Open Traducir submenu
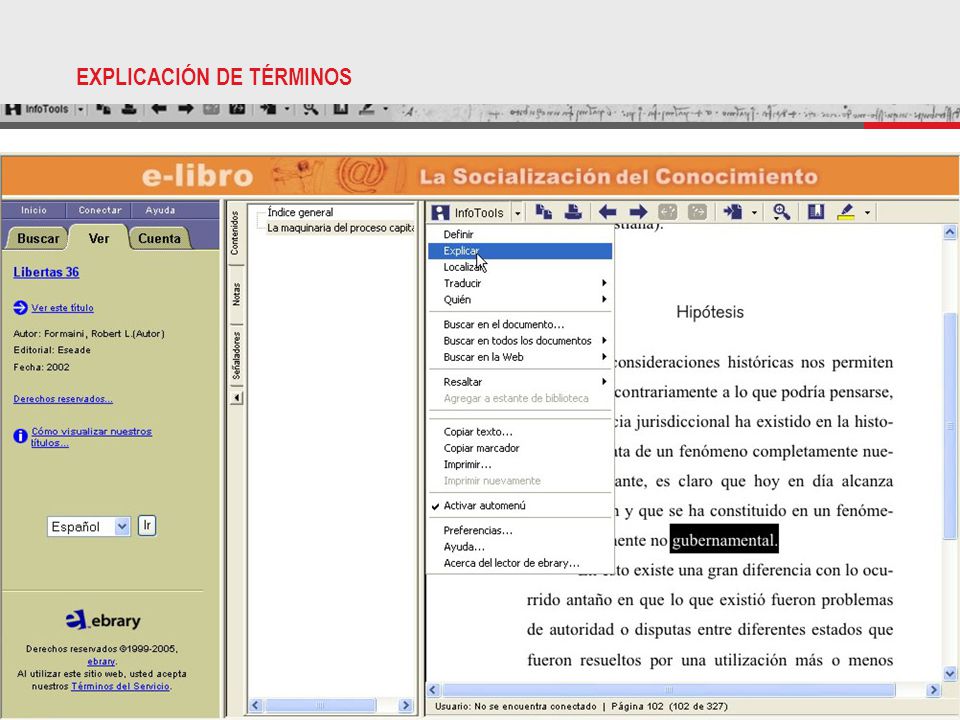960x720 pixels. [x=520, y=283]
